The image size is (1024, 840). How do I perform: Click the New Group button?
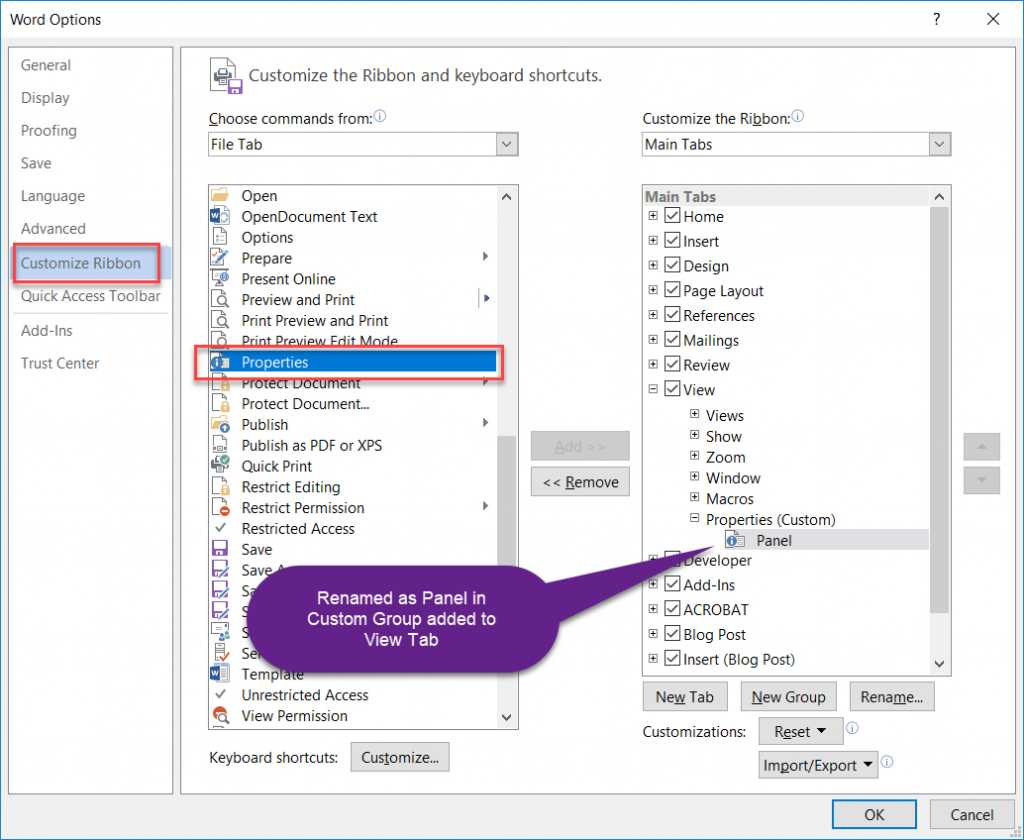[788, 696]
